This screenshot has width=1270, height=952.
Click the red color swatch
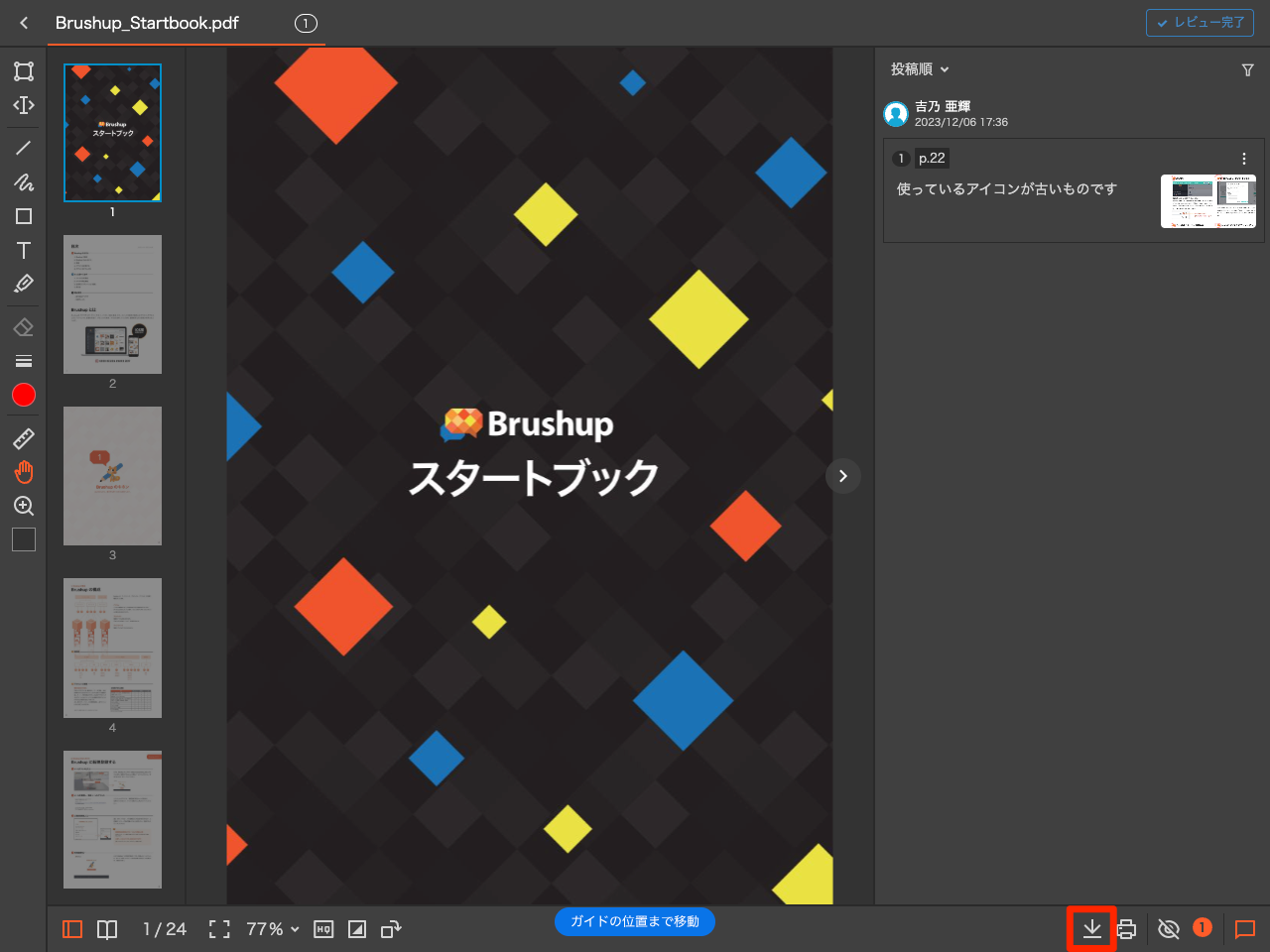(23, 395)
